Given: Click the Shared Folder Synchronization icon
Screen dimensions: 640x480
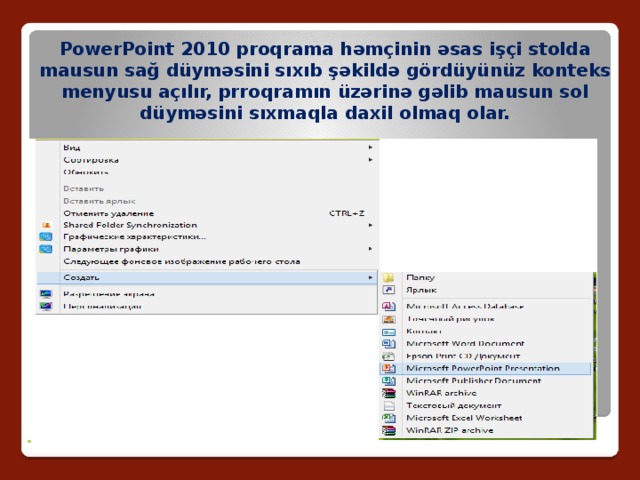Looking at the screenshot, I should [x=47, y=225].
